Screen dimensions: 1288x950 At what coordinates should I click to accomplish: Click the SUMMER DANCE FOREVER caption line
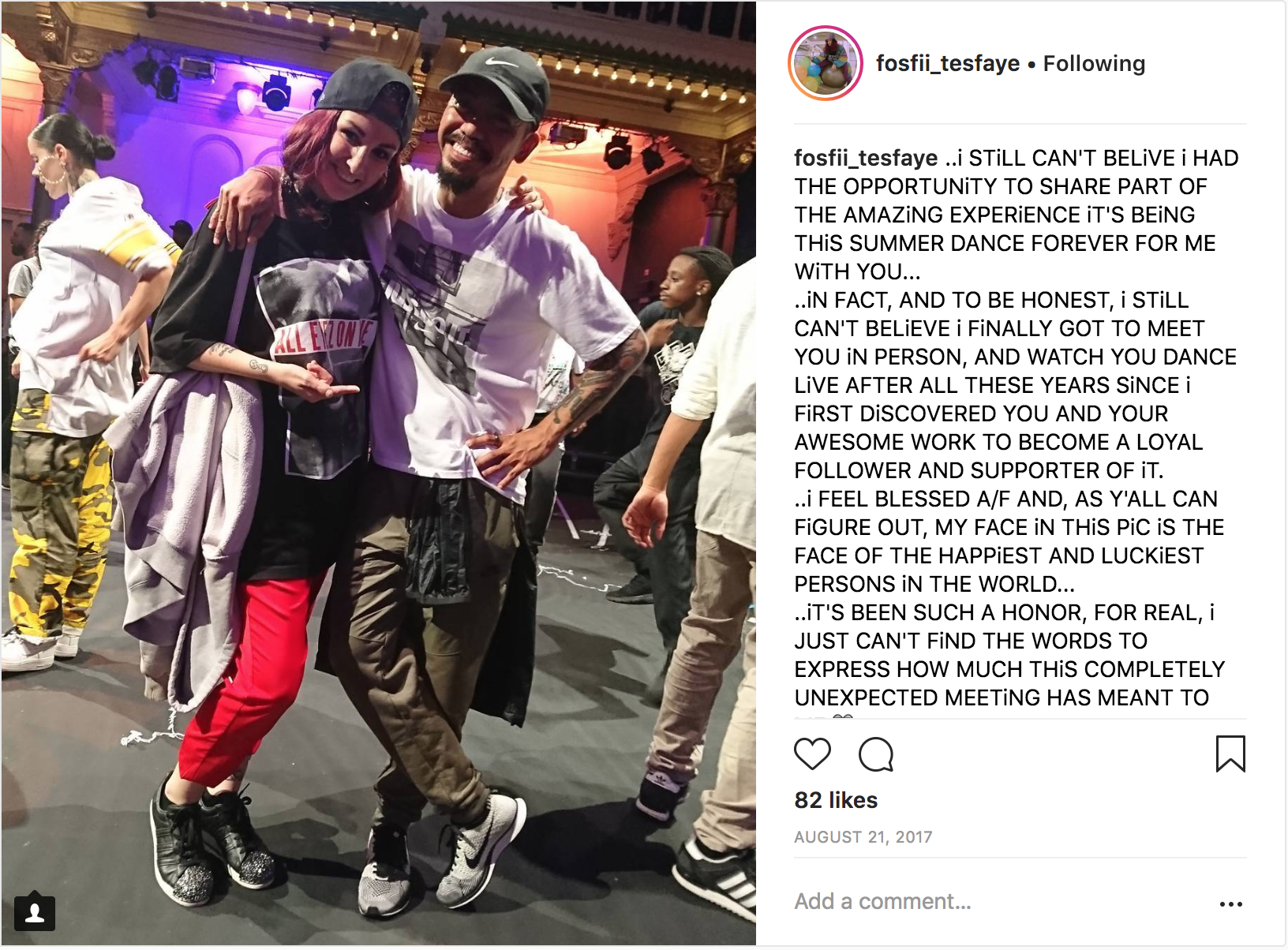[x=1005, y=243]
